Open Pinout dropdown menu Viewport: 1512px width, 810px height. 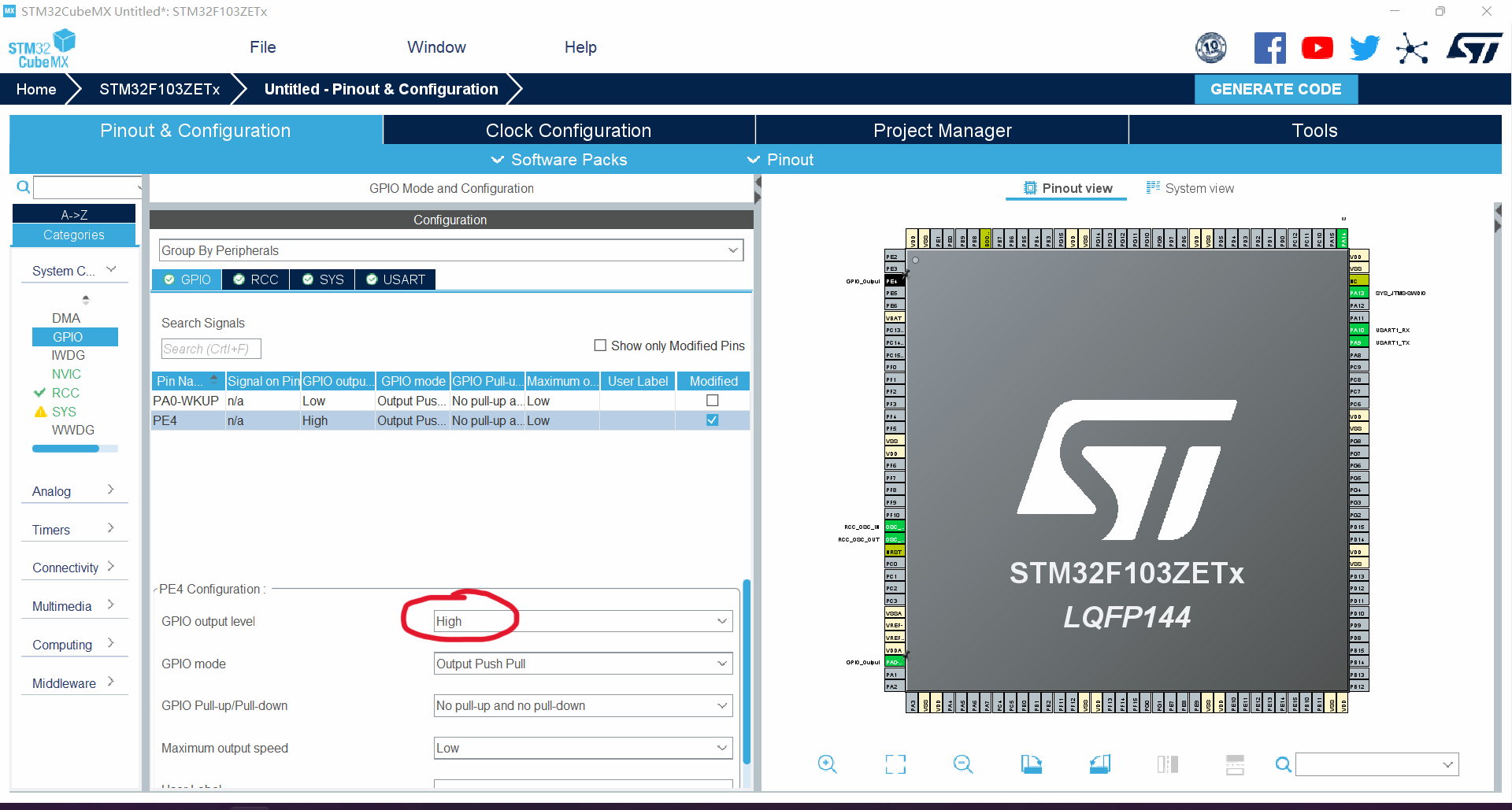780,160
